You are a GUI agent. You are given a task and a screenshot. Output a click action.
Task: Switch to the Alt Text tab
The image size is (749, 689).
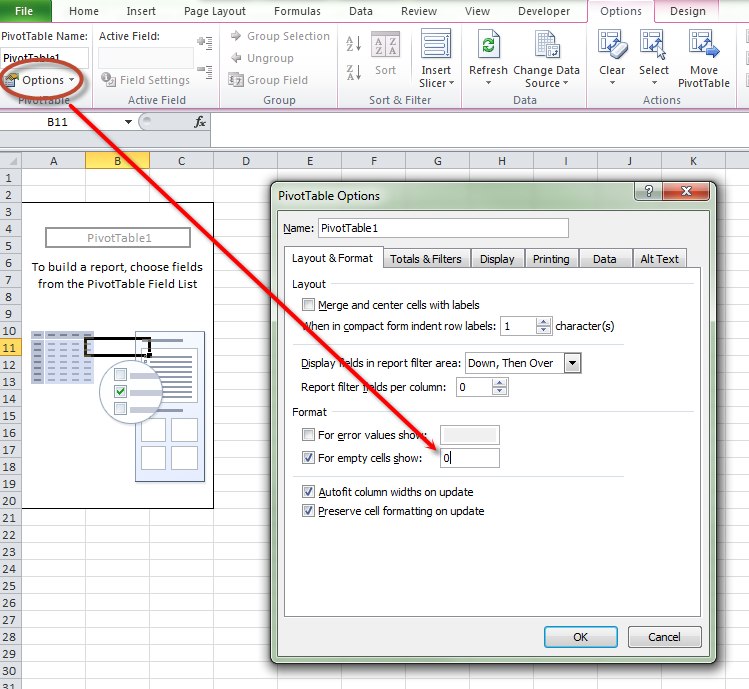(x=660, y=259)
